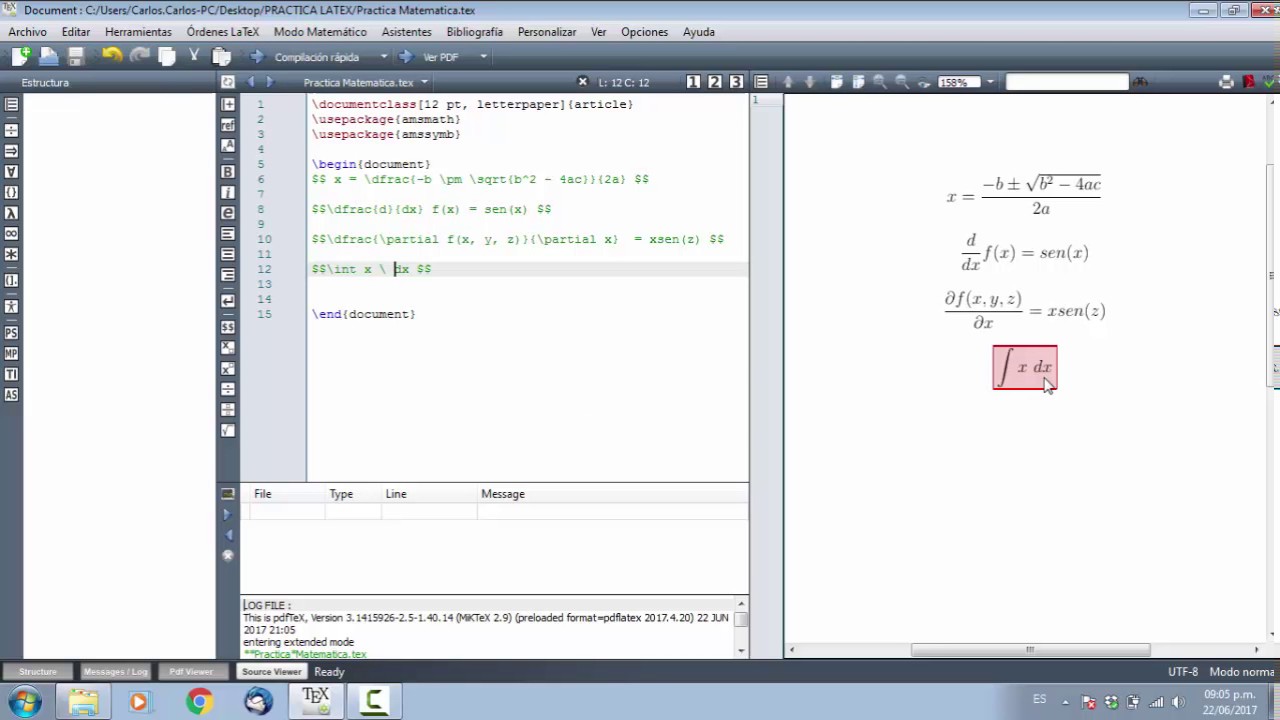Open the MP MetaPost commands panel
Image resolution: width=1280 pixels, height=720 pixels.
click(11, 354)
